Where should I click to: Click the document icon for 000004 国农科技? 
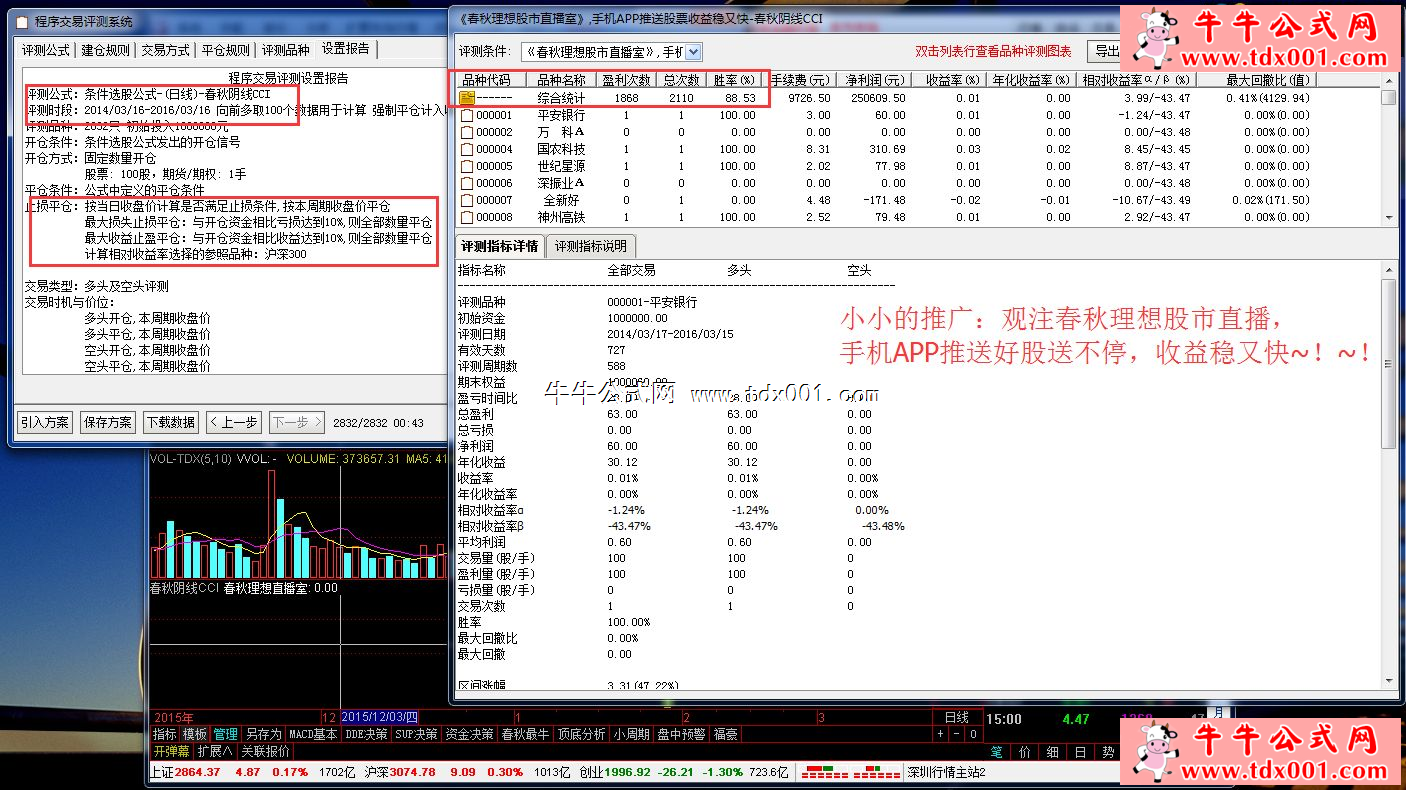pyautogui.click(x=466, y=149)
